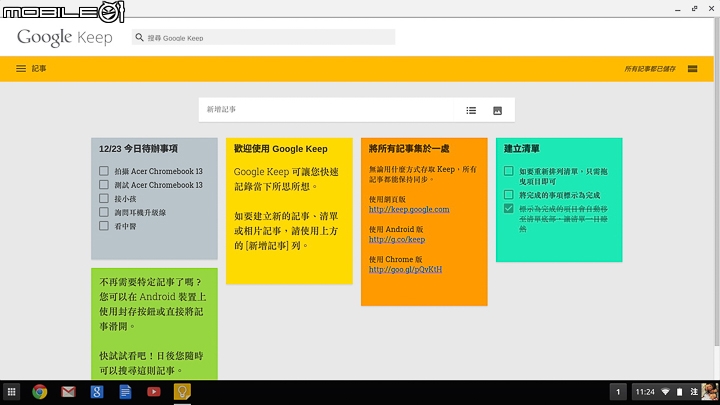720x405 pixels.
Task: Launch Chrome browser from shelf
Action: tap(40, 392)
